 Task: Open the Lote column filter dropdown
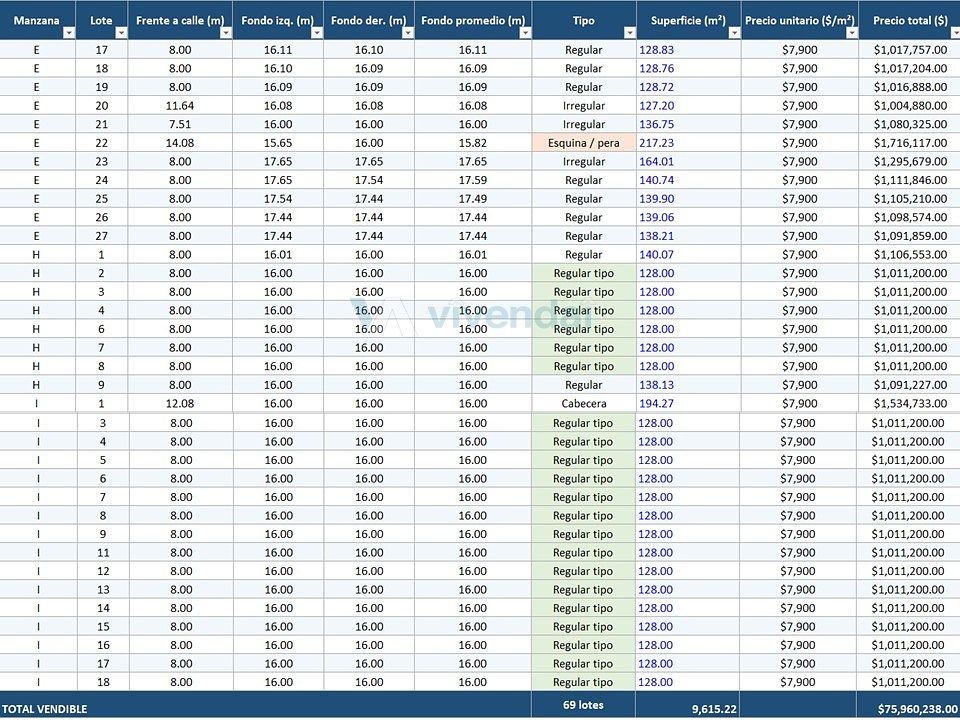121,33
